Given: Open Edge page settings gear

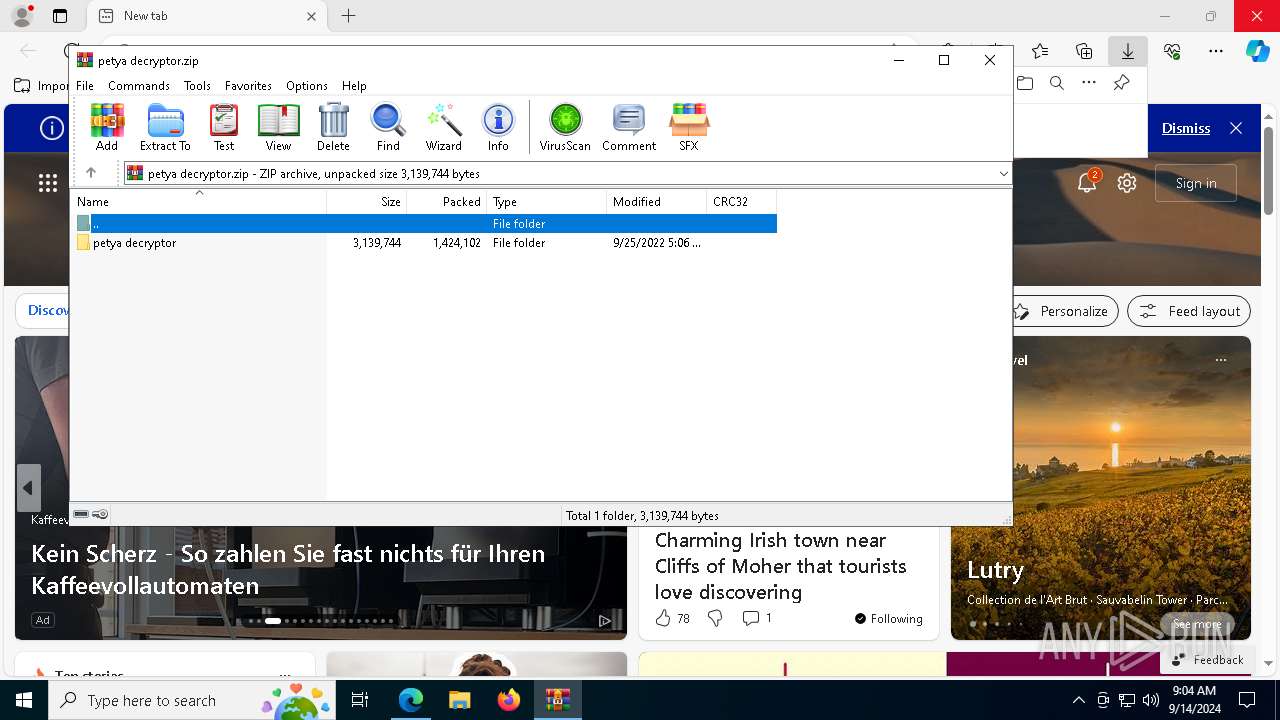Looking at the screenshot, I should click(x=1127, y=183).
